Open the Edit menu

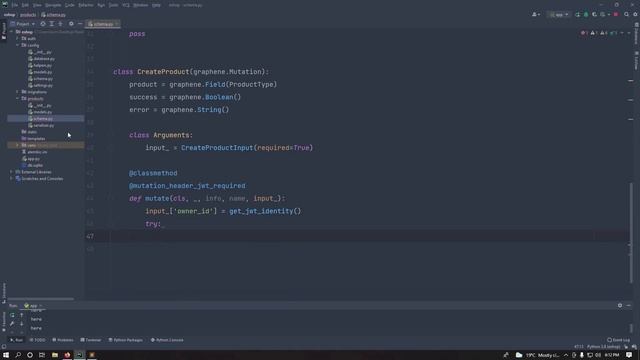[25, 5]
